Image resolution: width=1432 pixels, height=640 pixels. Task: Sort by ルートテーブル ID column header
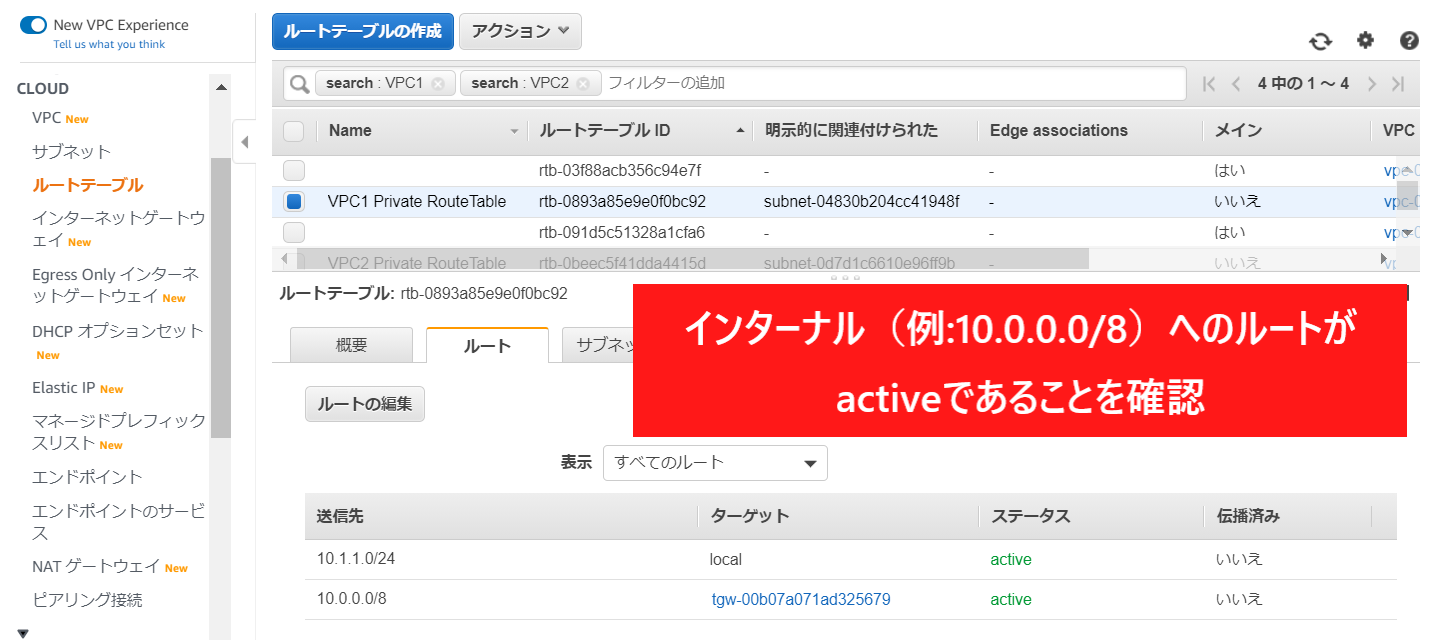[x=605, y=131]
